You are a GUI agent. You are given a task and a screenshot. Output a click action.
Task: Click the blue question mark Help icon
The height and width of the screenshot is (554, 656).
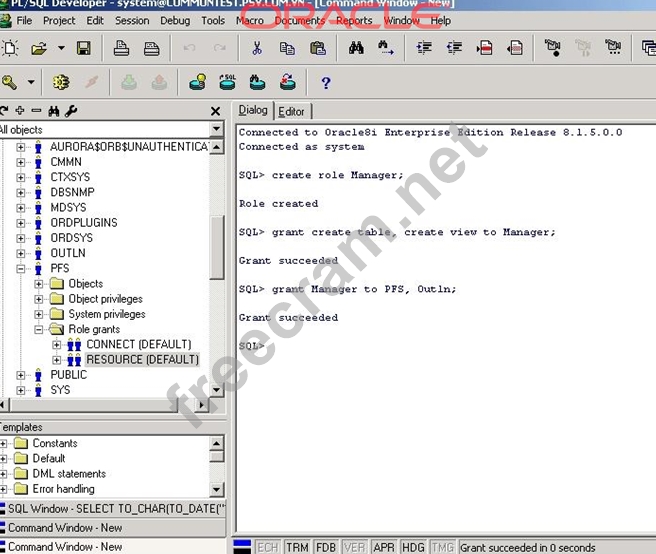pyautogui.click(x=325, y=83)
